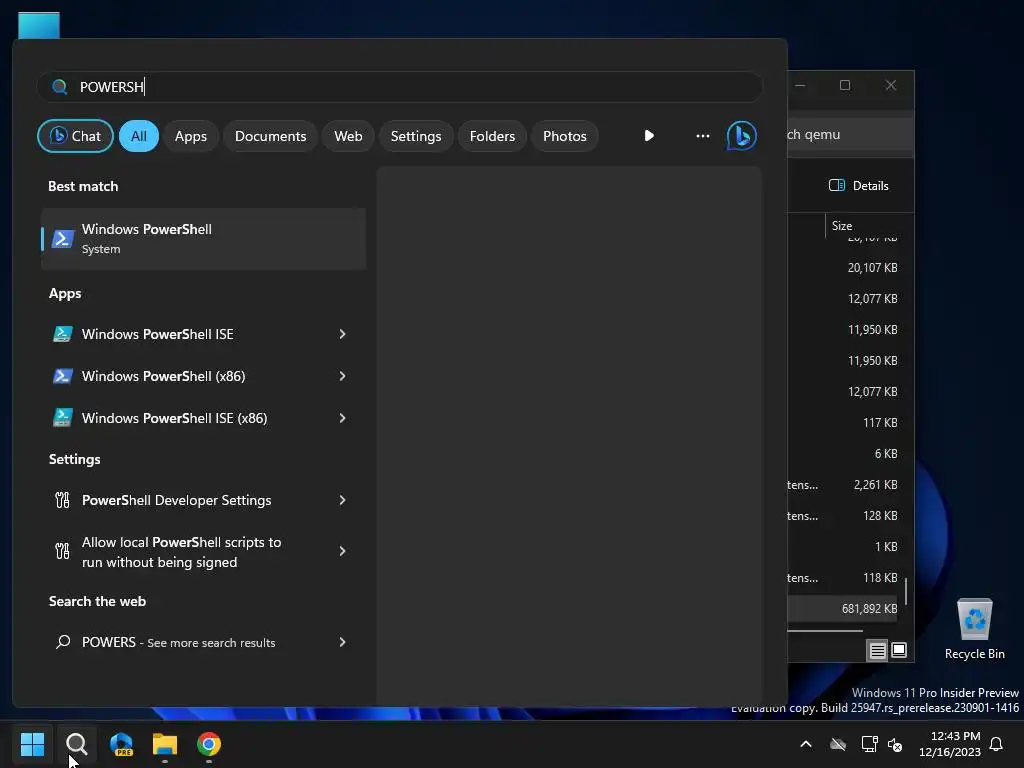This screenshot has width=1024, height=768.
Task: Click the network status tray icon
Action: click(x=869, y=744)
